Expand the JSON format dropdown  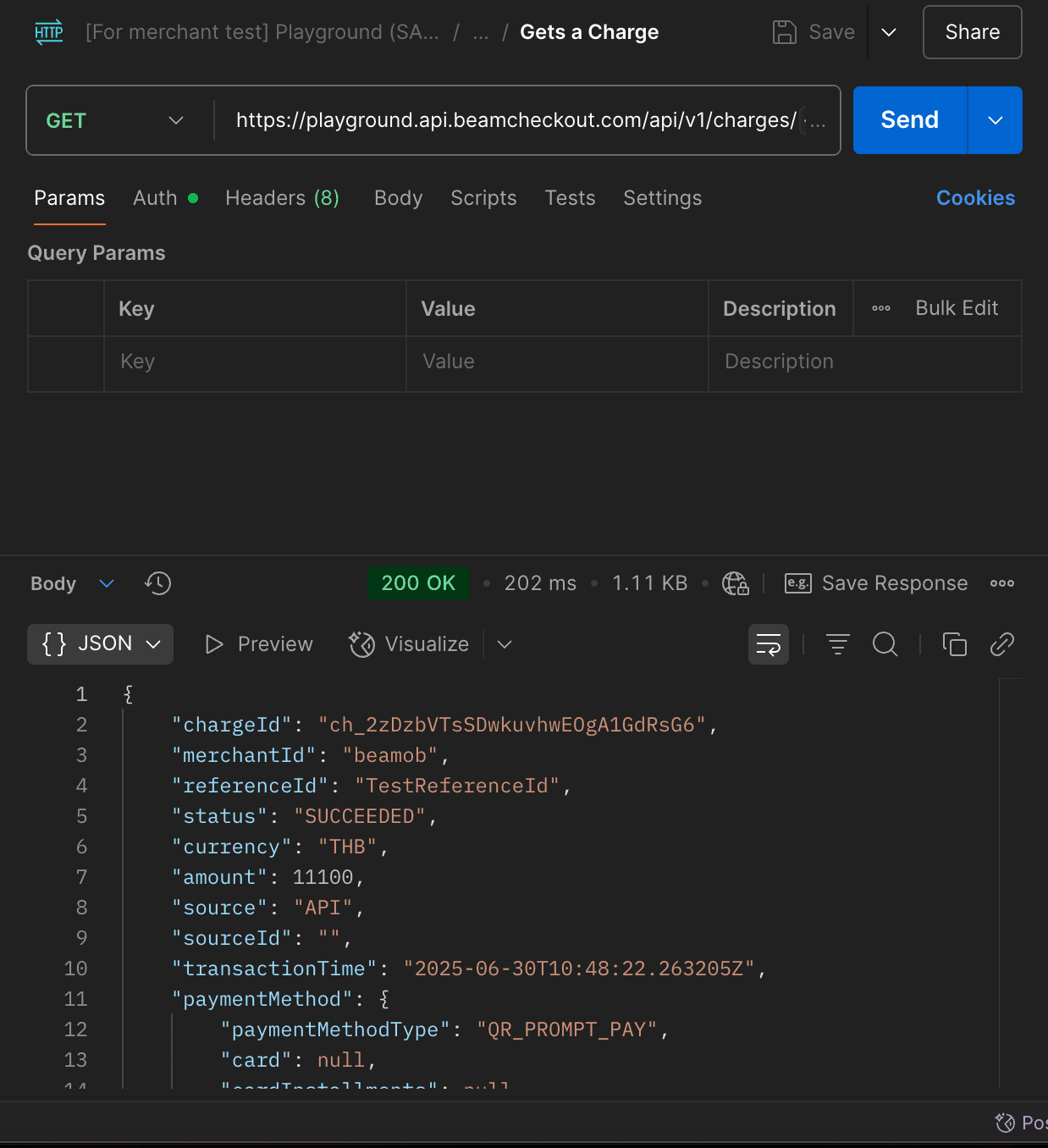(101, 644)
